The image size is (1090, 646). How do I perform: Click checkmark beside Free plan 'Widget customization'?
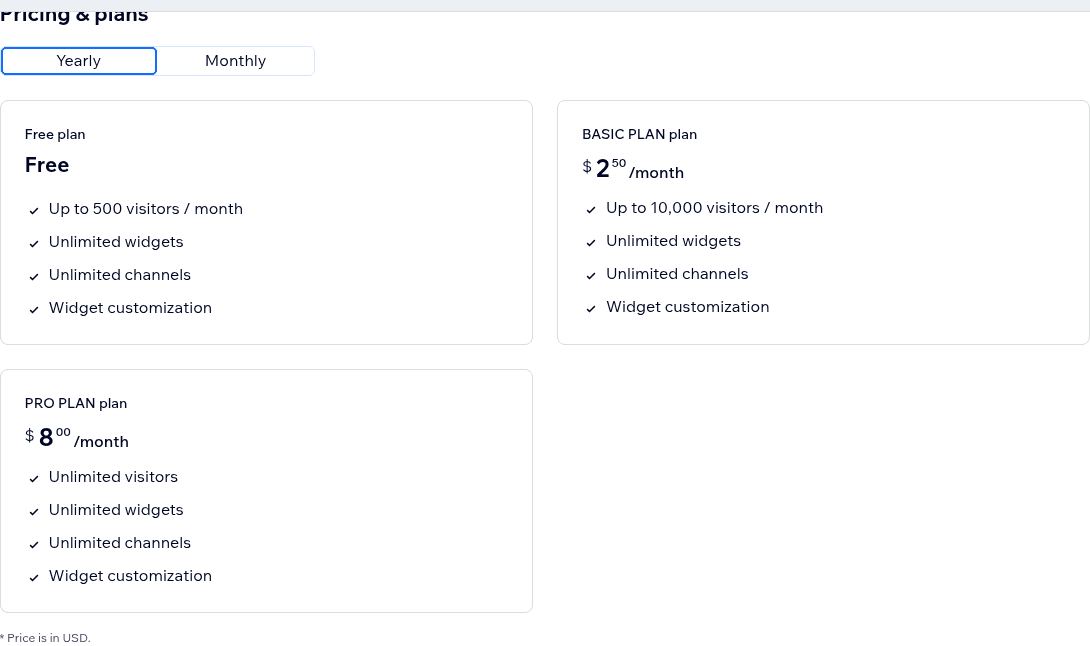tap(34, 309)
